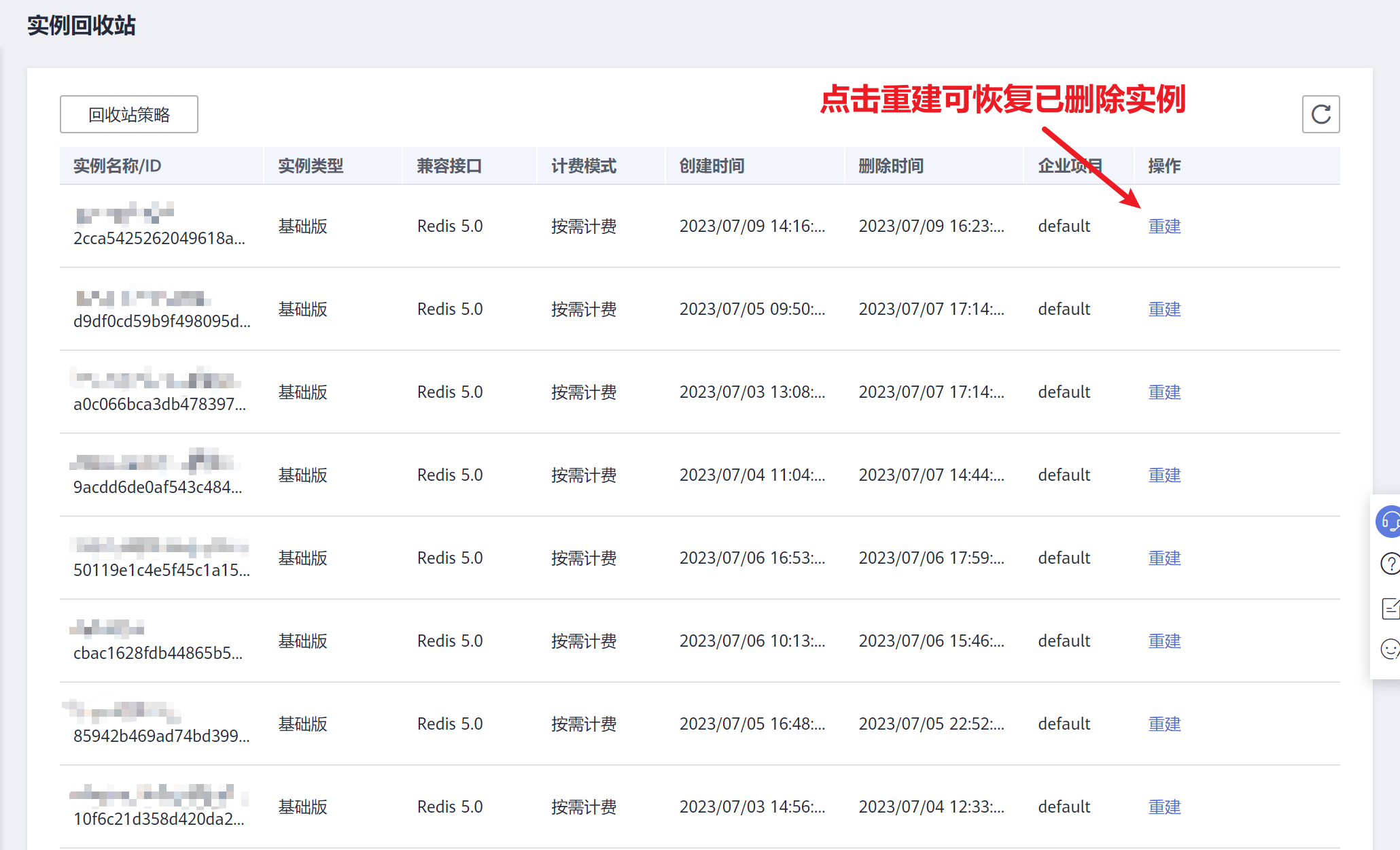Click the 创建时间 column header
Image resolution: width=1400 pixels, height=850 pixels.
tap(711, 166)
